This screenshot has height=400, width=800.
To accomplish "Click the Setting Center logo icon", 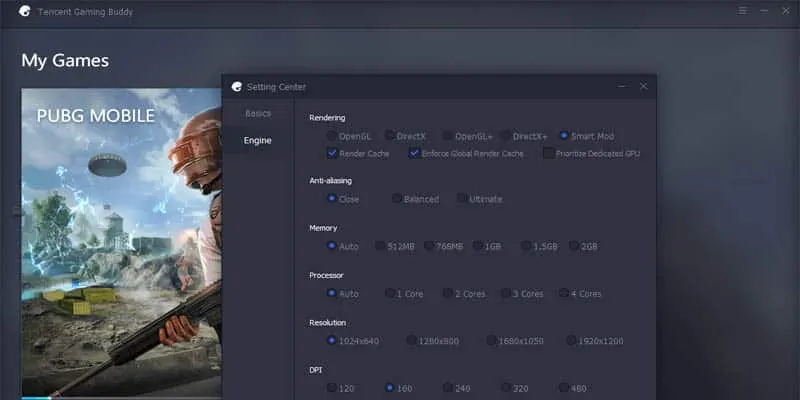I will click(x=237, y=87).
